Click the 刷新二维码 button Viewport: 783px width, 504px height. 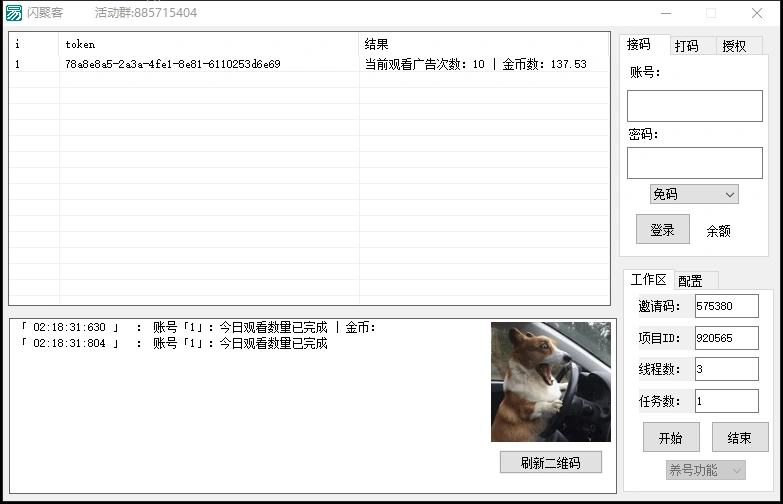[x=550, y=462]
